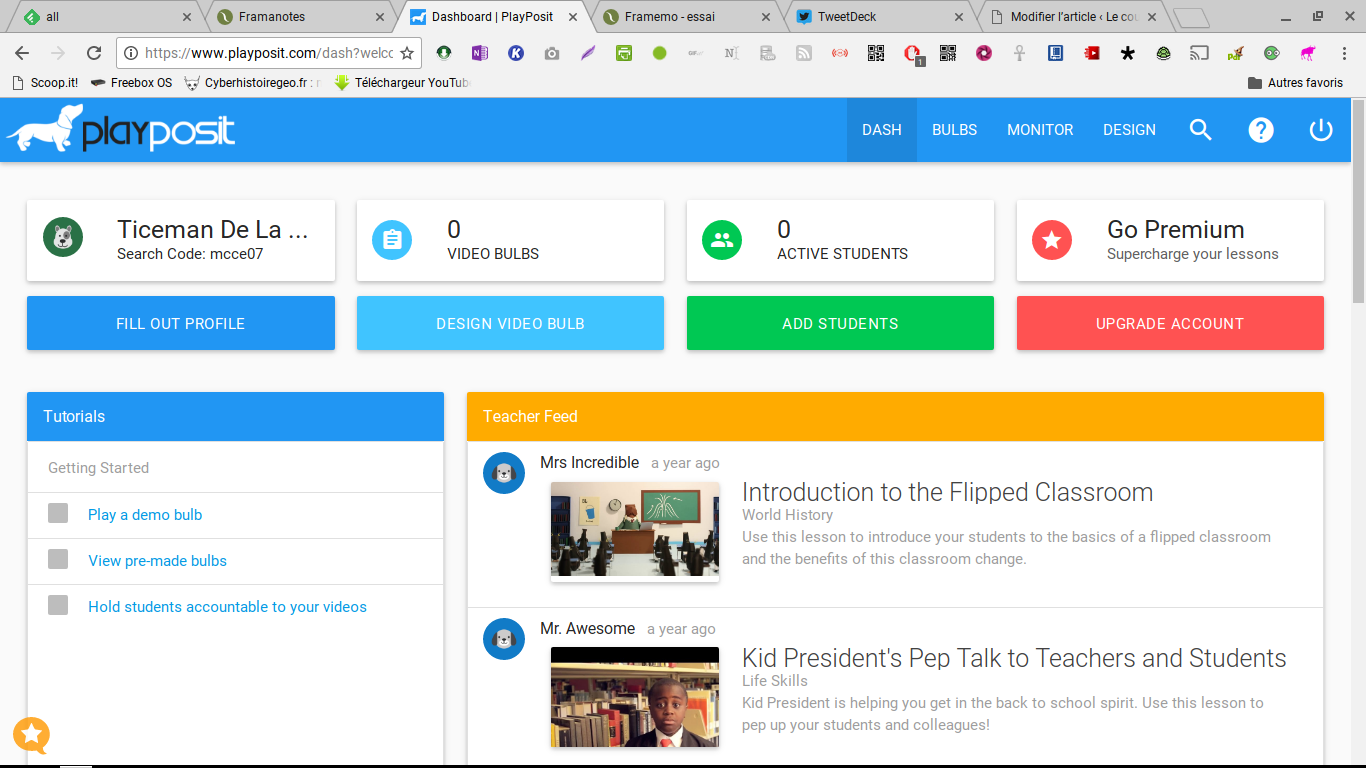Open the search magnifier in PlayPosit header
1366x768 pixels.
click(x=1200, y=130)
